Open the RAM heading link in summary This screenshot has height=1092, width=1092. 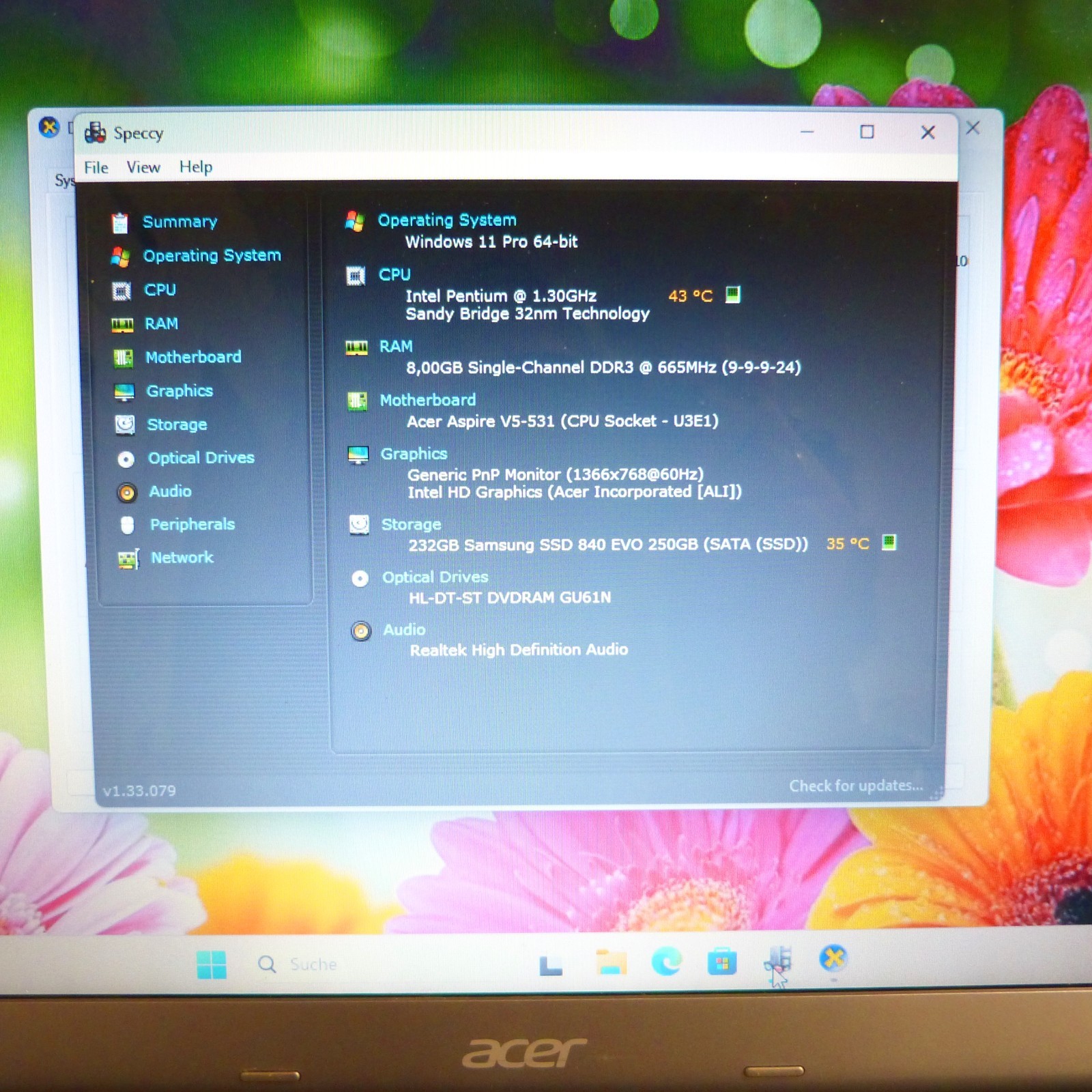coord(396,347)
